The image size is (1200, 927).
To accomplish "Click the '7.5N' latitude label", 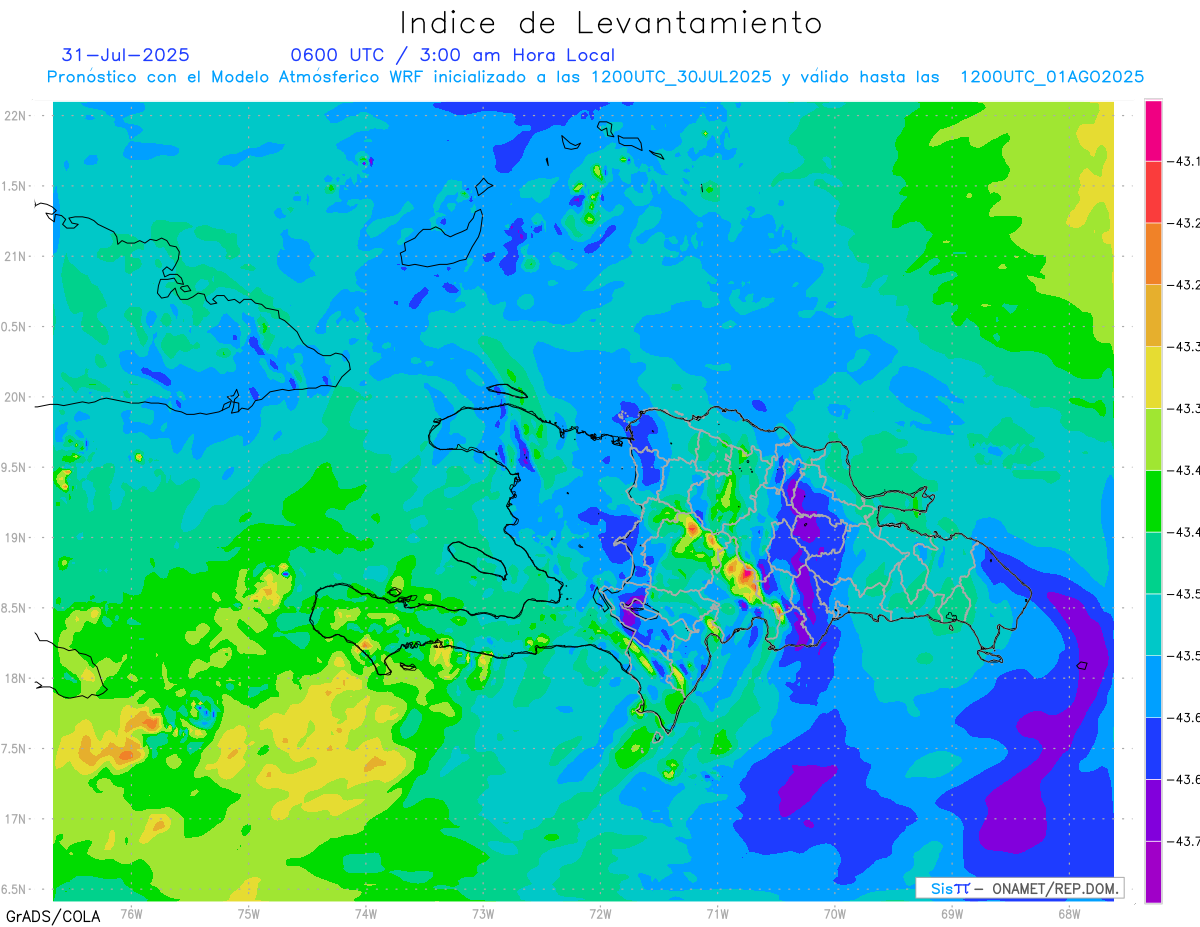I will (x=15, y=749).
